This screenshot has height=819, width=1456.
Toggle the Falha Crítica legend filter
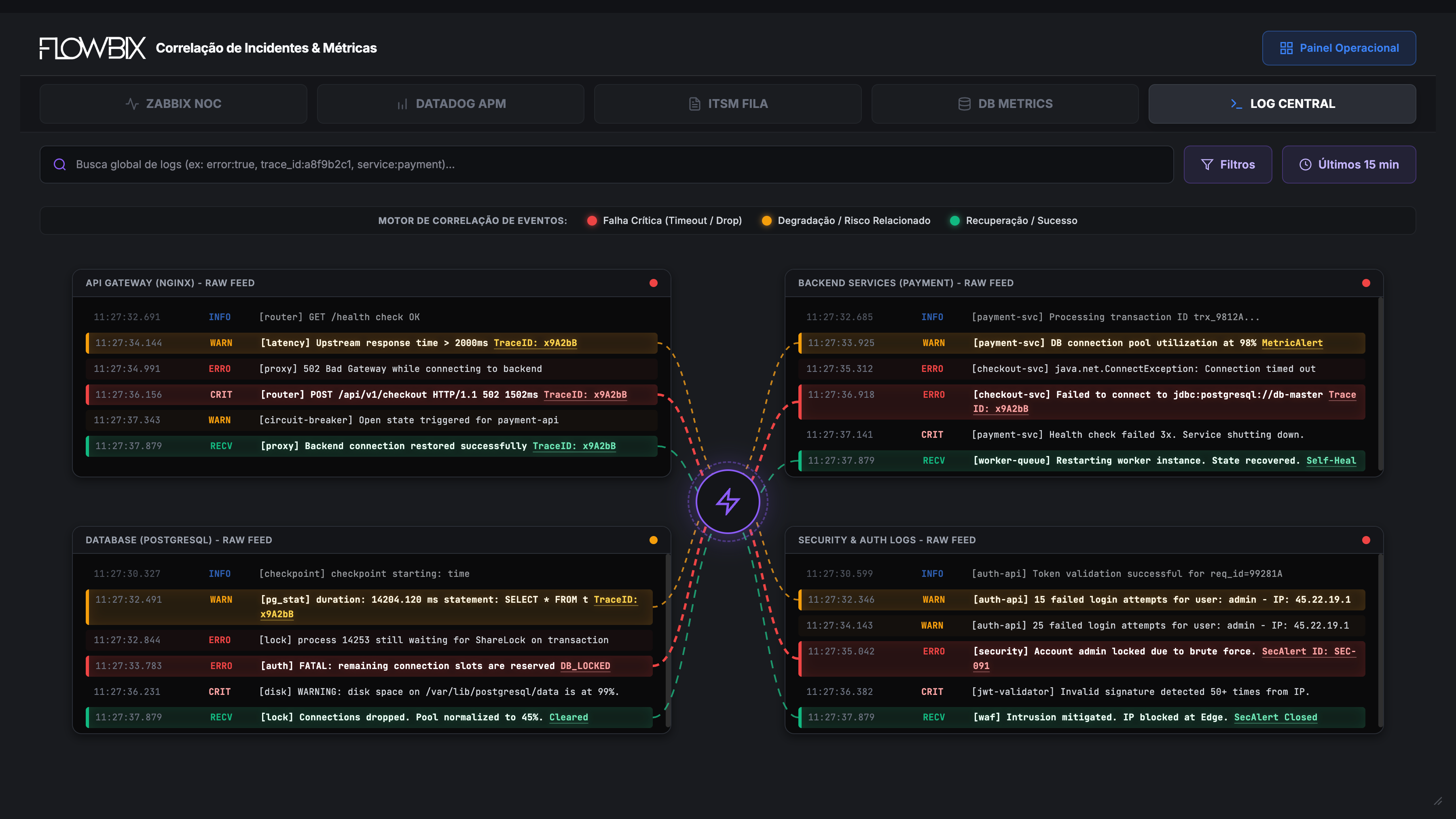[x=665, y=220]
